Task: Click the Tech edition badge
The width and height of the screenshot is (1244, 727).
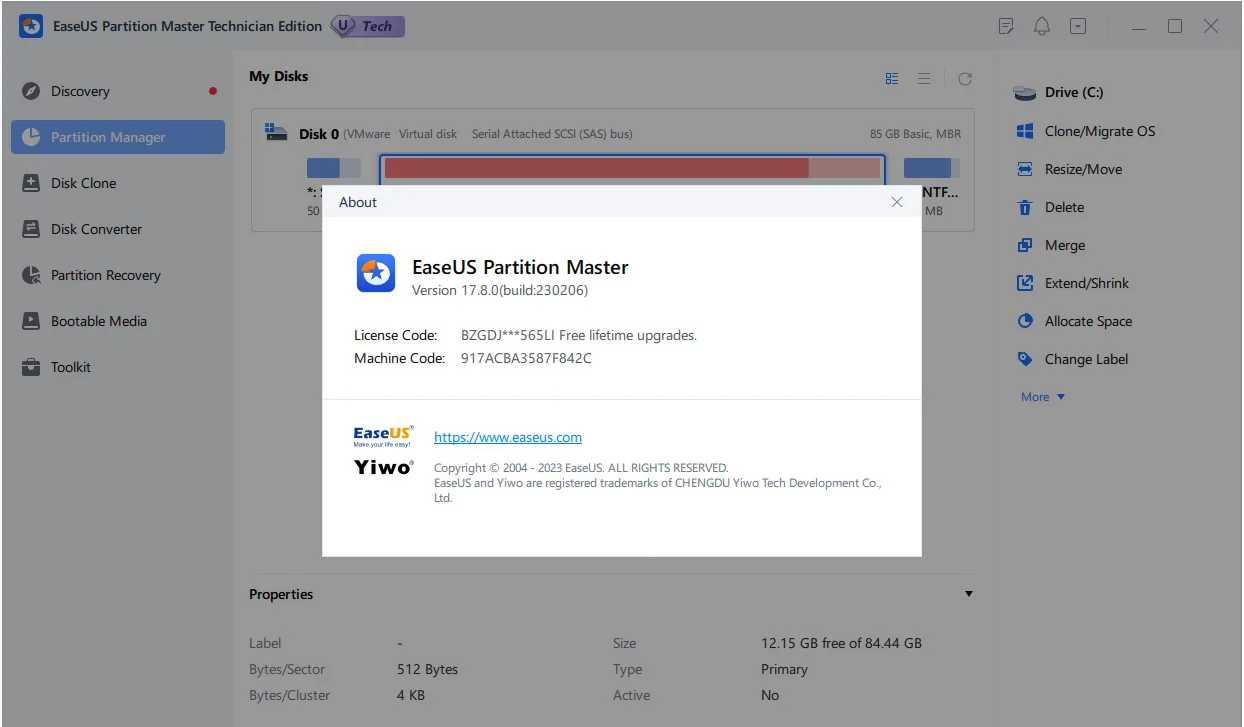Action: (368, 27)
